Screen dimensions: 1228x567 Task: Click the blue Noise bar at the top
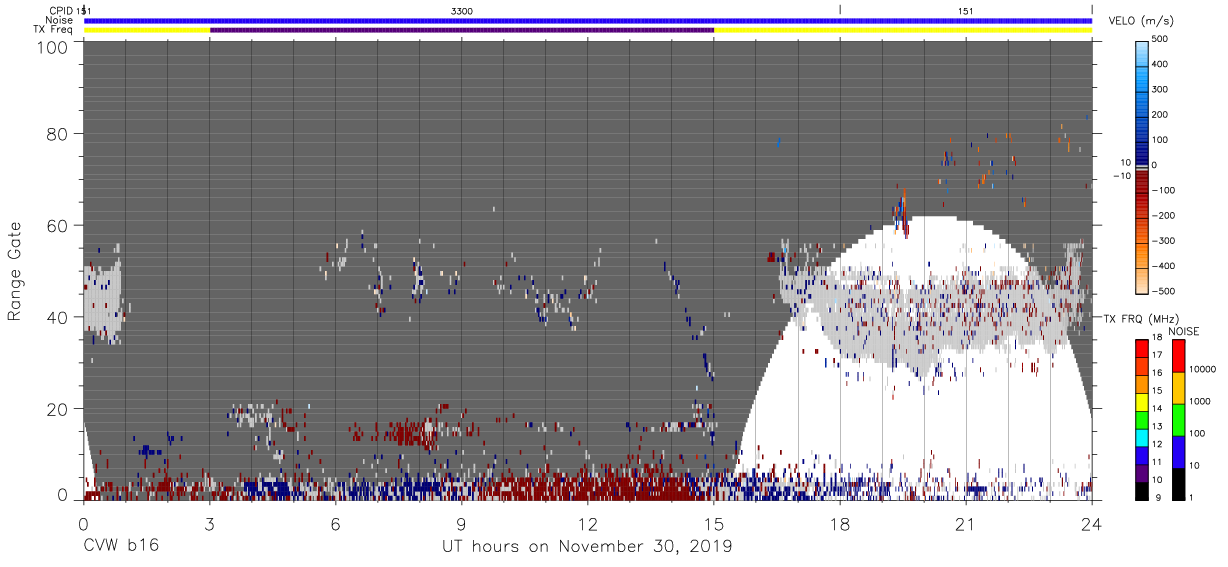[588, 20]
